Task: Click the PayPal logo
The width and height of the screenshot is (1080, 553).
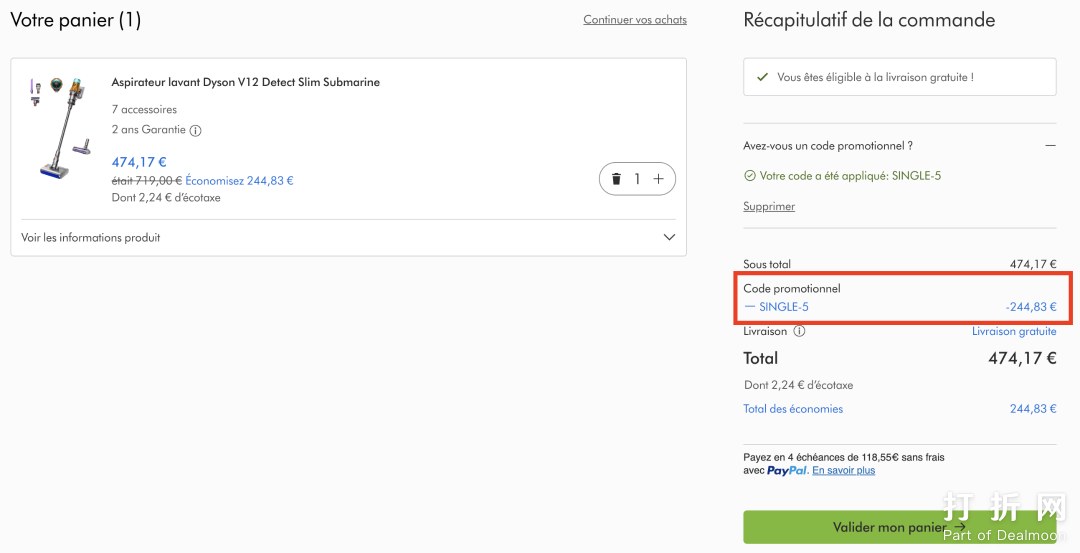Action: click(787, 471)
